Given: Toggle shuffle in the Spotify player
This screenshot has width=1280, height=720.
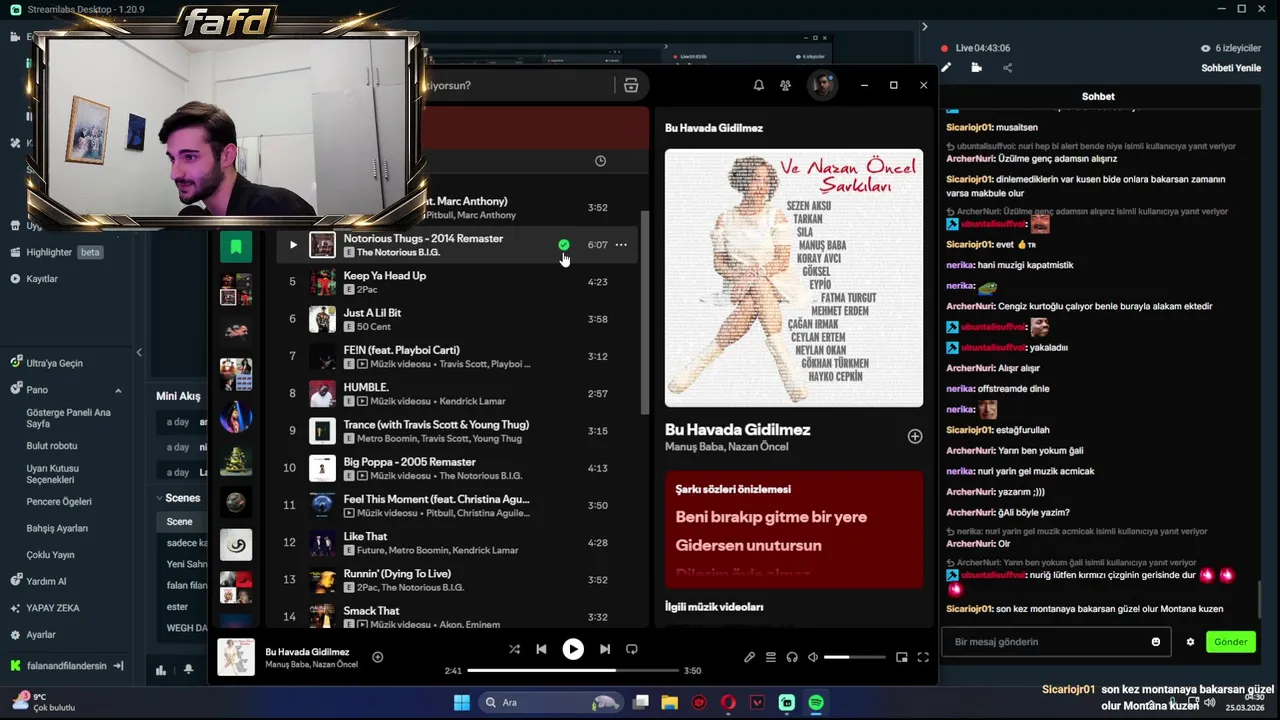Looking at the screenshot, I should tap(514, 649).
